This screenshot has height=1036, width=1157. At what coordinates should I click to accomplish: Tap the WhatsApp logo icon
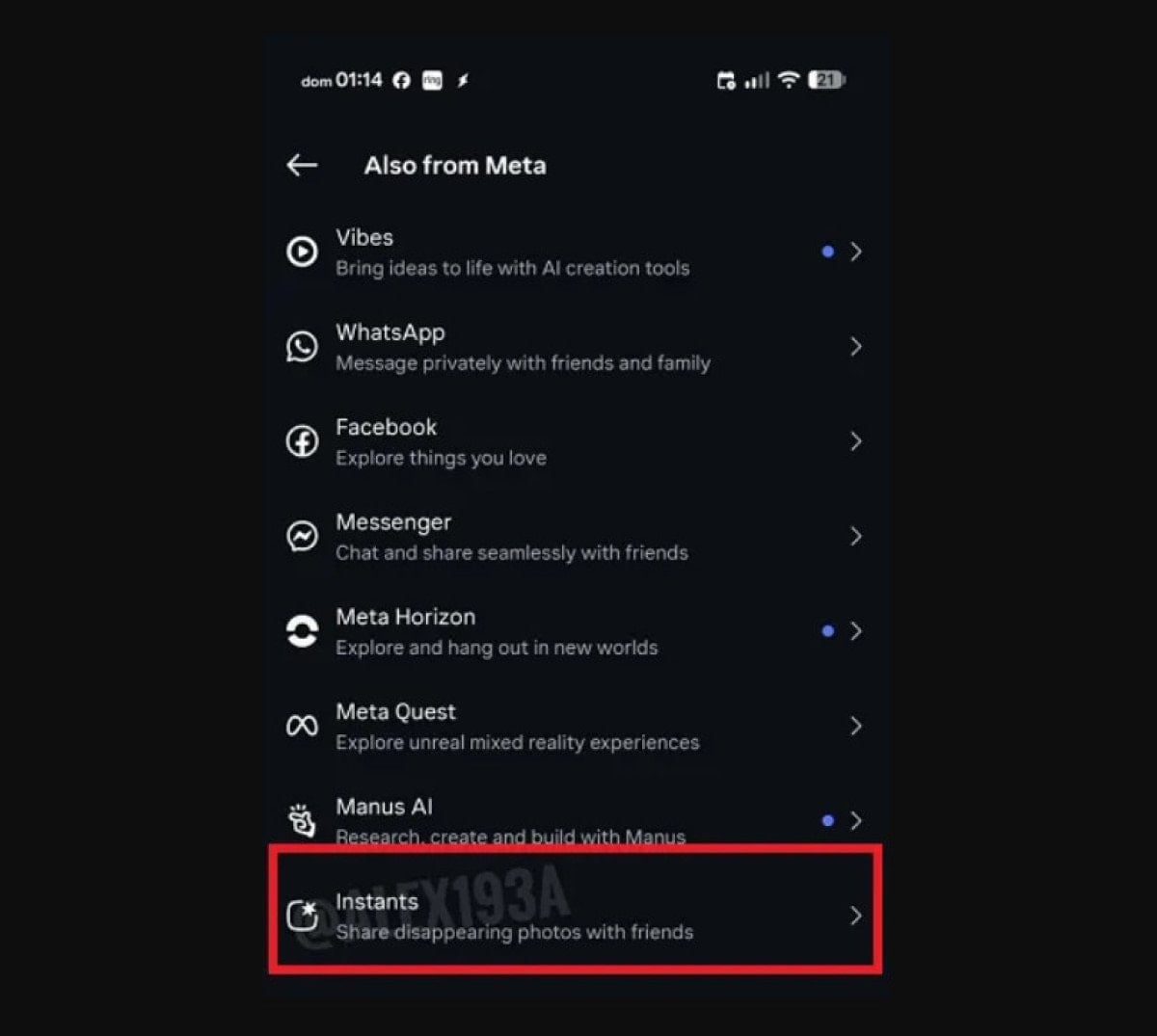pos(302,346)
